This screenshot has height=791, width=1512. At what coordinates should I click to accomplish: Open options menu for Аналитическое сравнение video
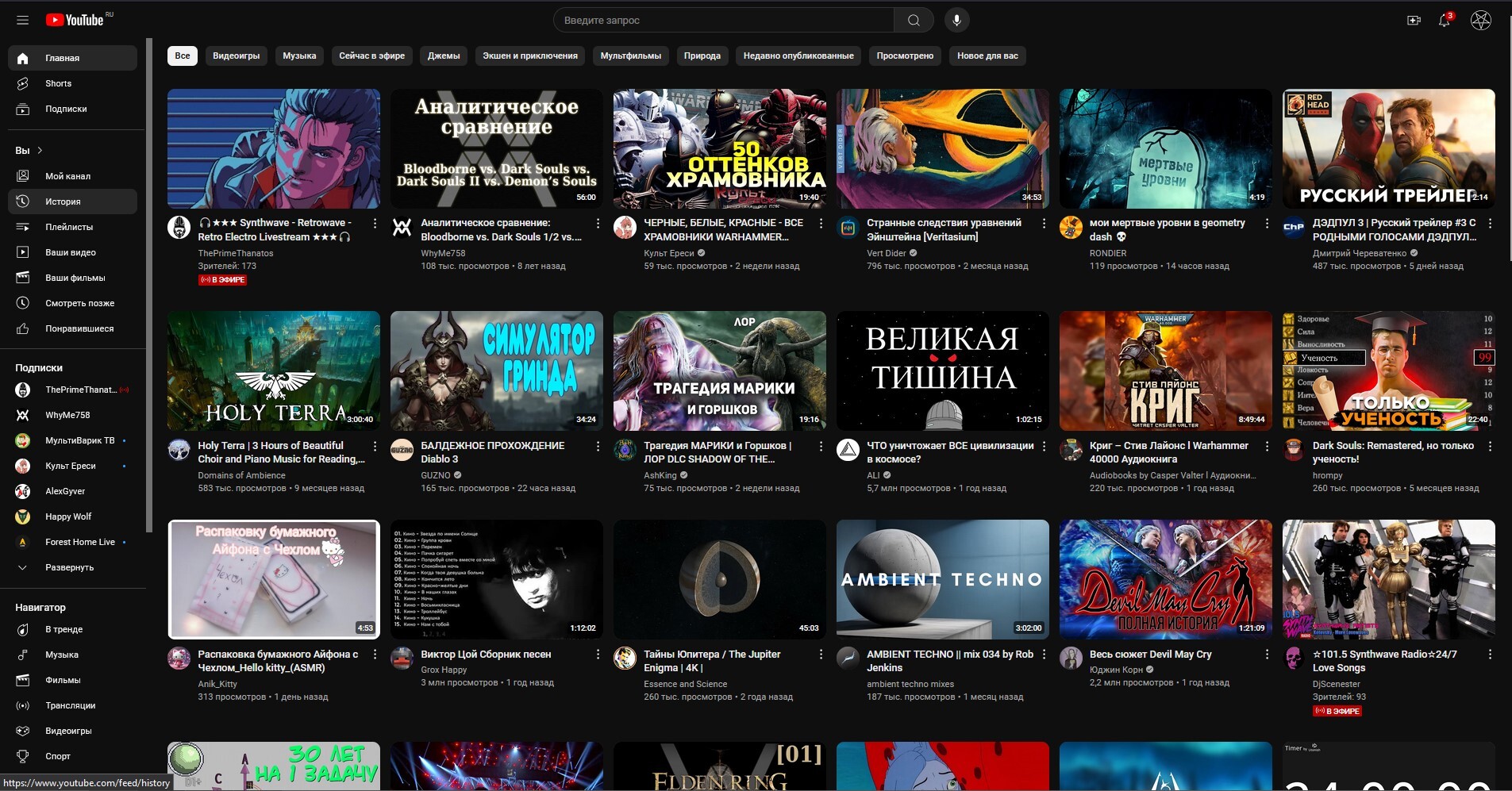(598, 224)
